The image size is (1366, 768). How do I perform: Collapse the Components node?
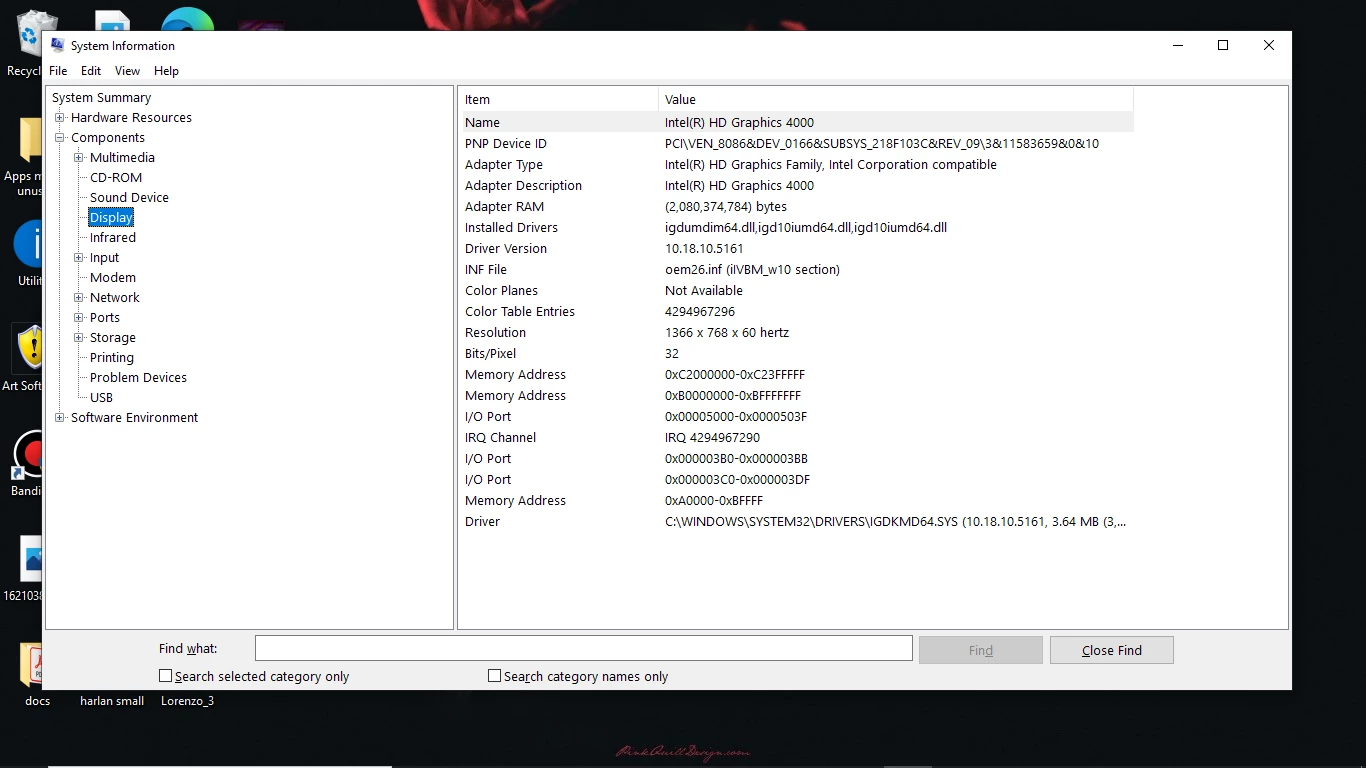pos(60,138)
